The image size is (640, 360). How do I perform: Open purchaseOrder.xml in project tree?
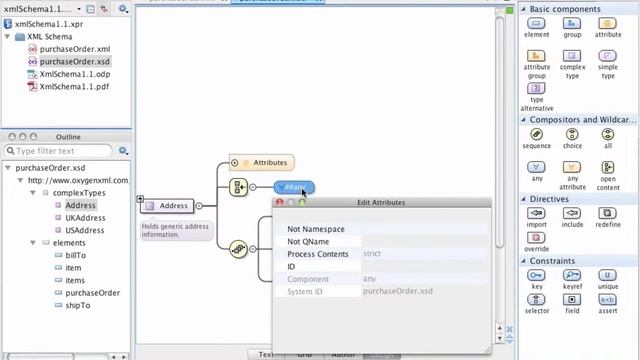[x=75, y=49]
